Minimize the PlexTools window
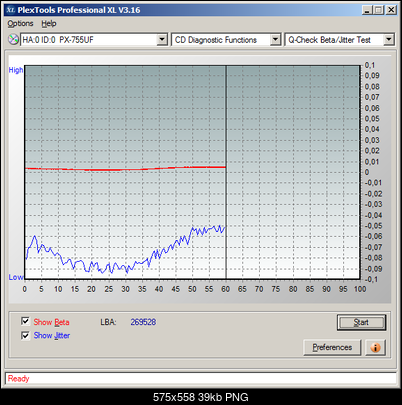This screenshot has height=405, width=402. coord(367,10)
